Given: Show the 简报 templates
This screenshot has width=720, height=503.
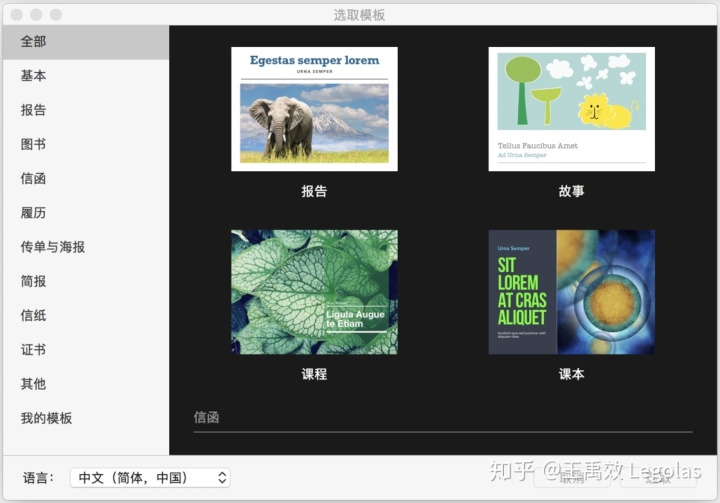Looking at the screenshot, I should pyautogui.click(x=86, y=281).
